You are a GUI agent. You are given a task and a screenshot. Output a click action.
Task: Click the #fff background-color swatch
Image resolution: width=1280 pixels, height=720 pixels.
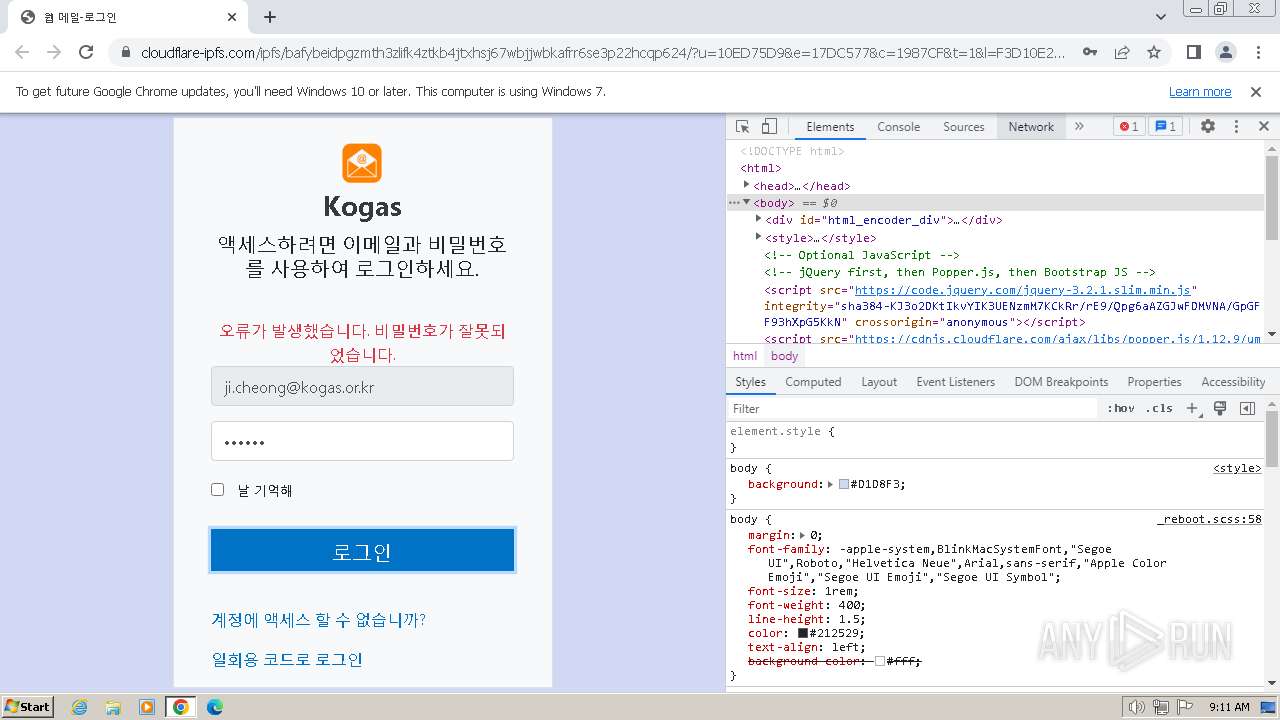(880, 661)
